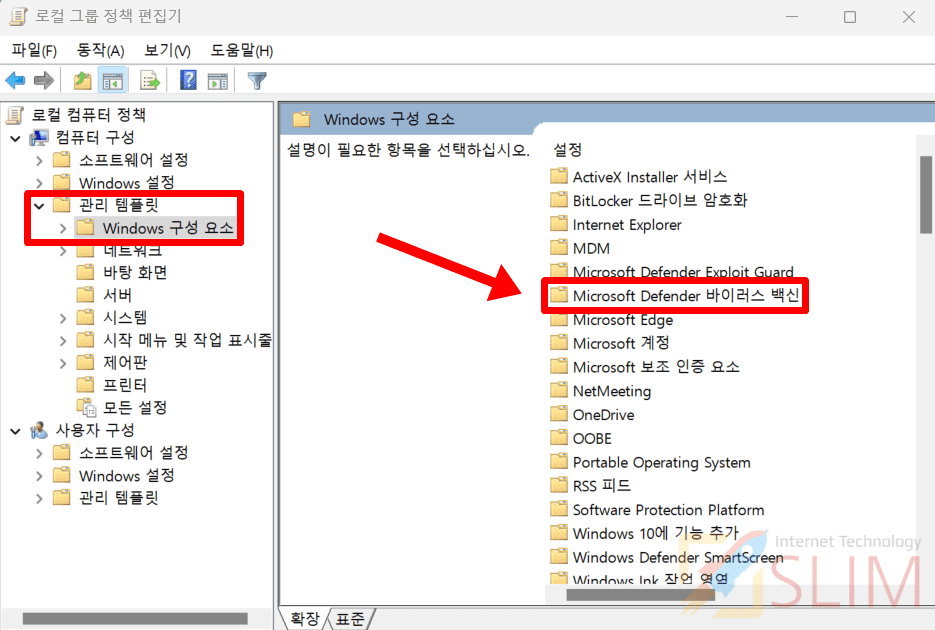This screenshot has height=630, width=935.
Task: Select 모든 설정 in the tree
Action: click(x=135, y=408)
